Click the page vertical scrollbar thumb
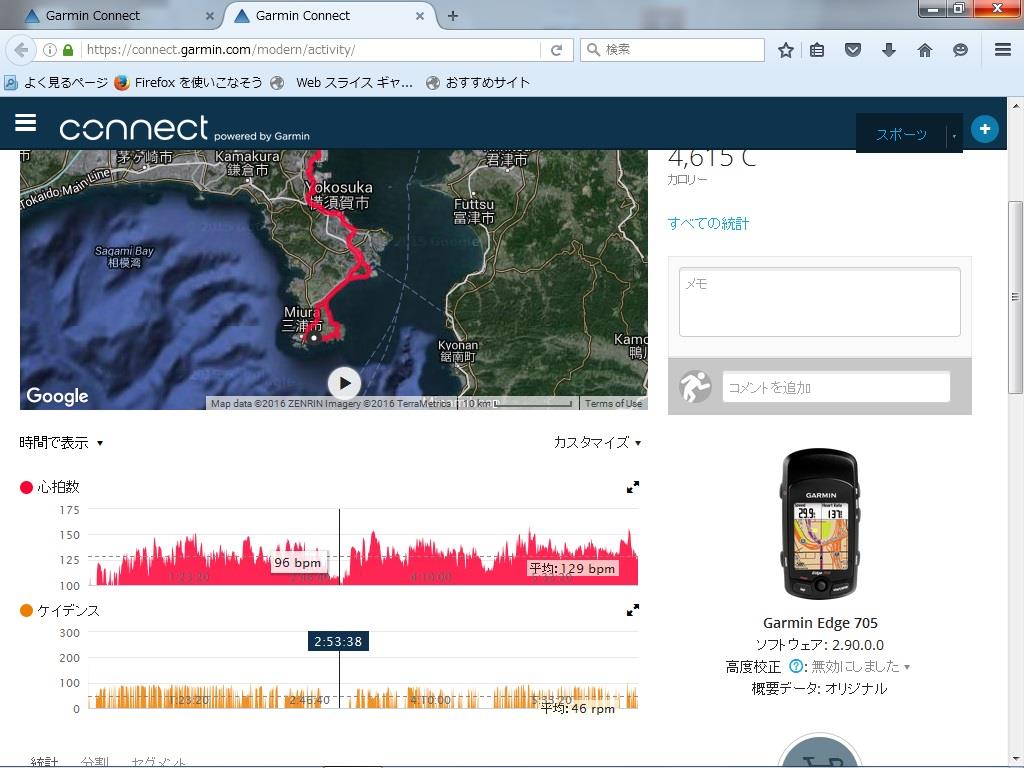The height and width of the screenshot is (768, 1024). tap(1016, 297)
